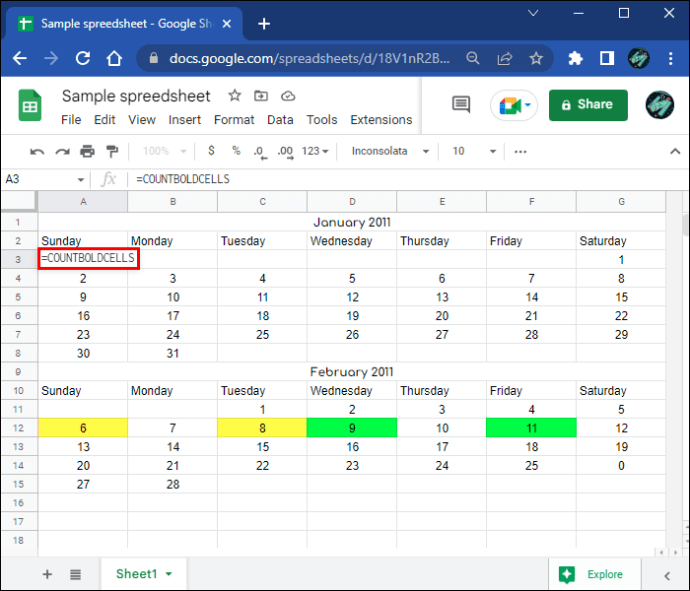Bookmark this page with star icon

(536, 58)
